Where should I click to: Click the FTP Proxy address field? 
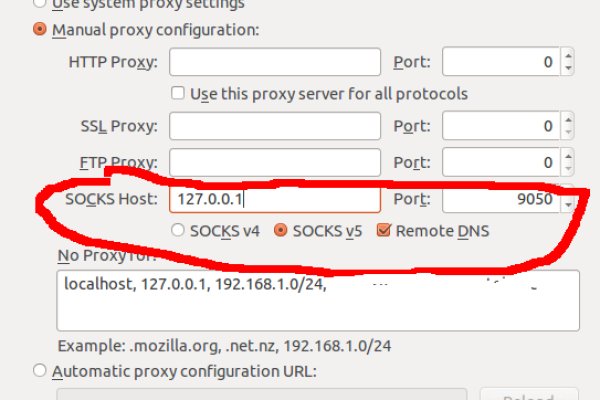(275, 161)
